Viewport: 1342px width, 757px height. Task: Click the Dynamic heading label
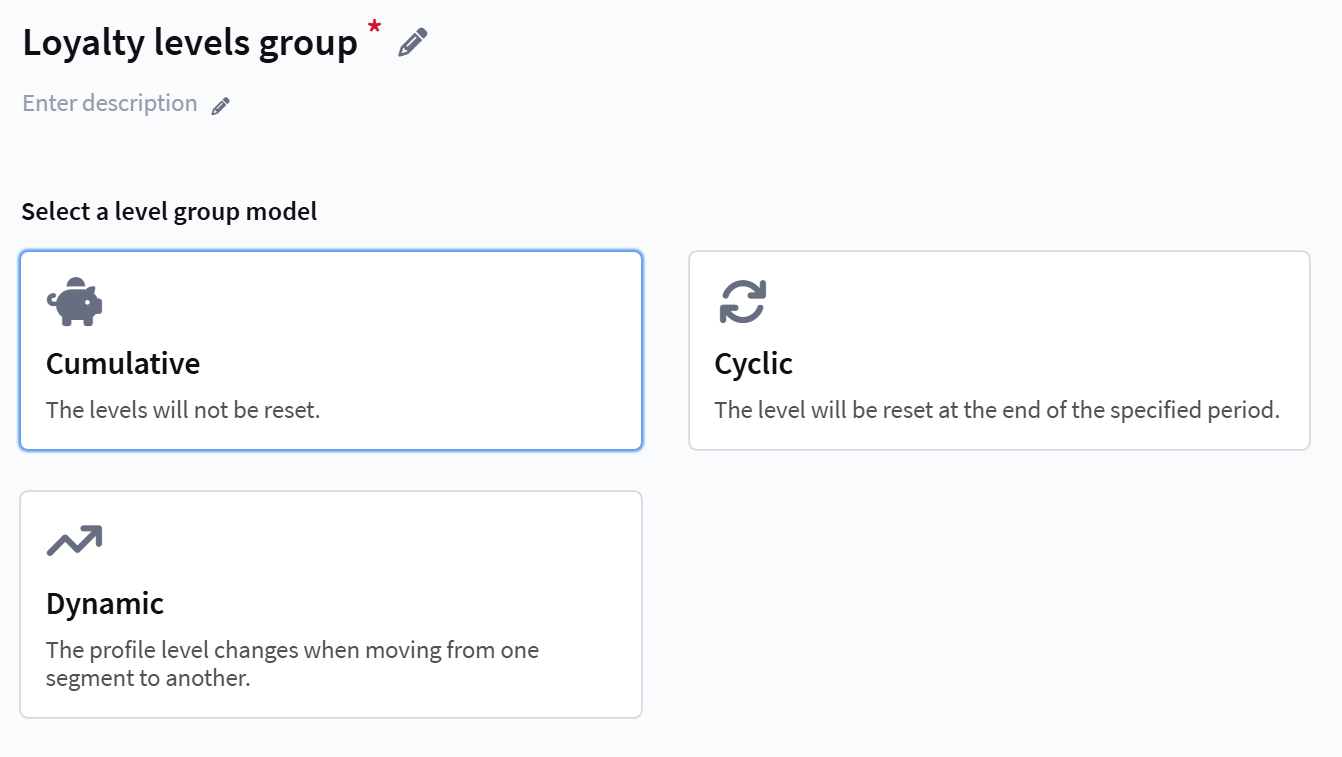105,604
